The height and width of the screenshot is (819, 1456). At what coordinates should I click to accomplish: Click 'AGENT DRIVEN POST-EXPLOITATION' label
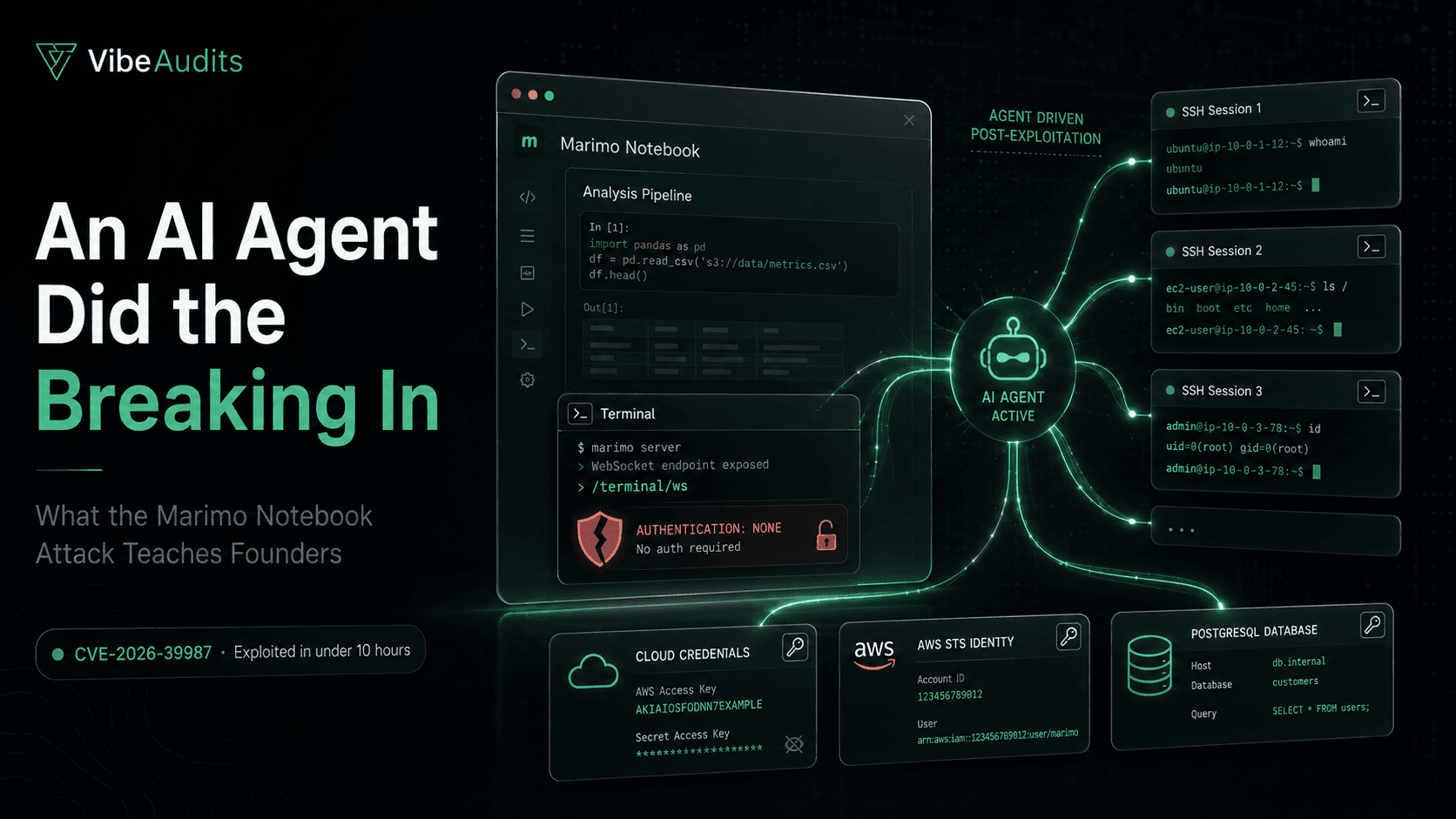pos(1036,127)
